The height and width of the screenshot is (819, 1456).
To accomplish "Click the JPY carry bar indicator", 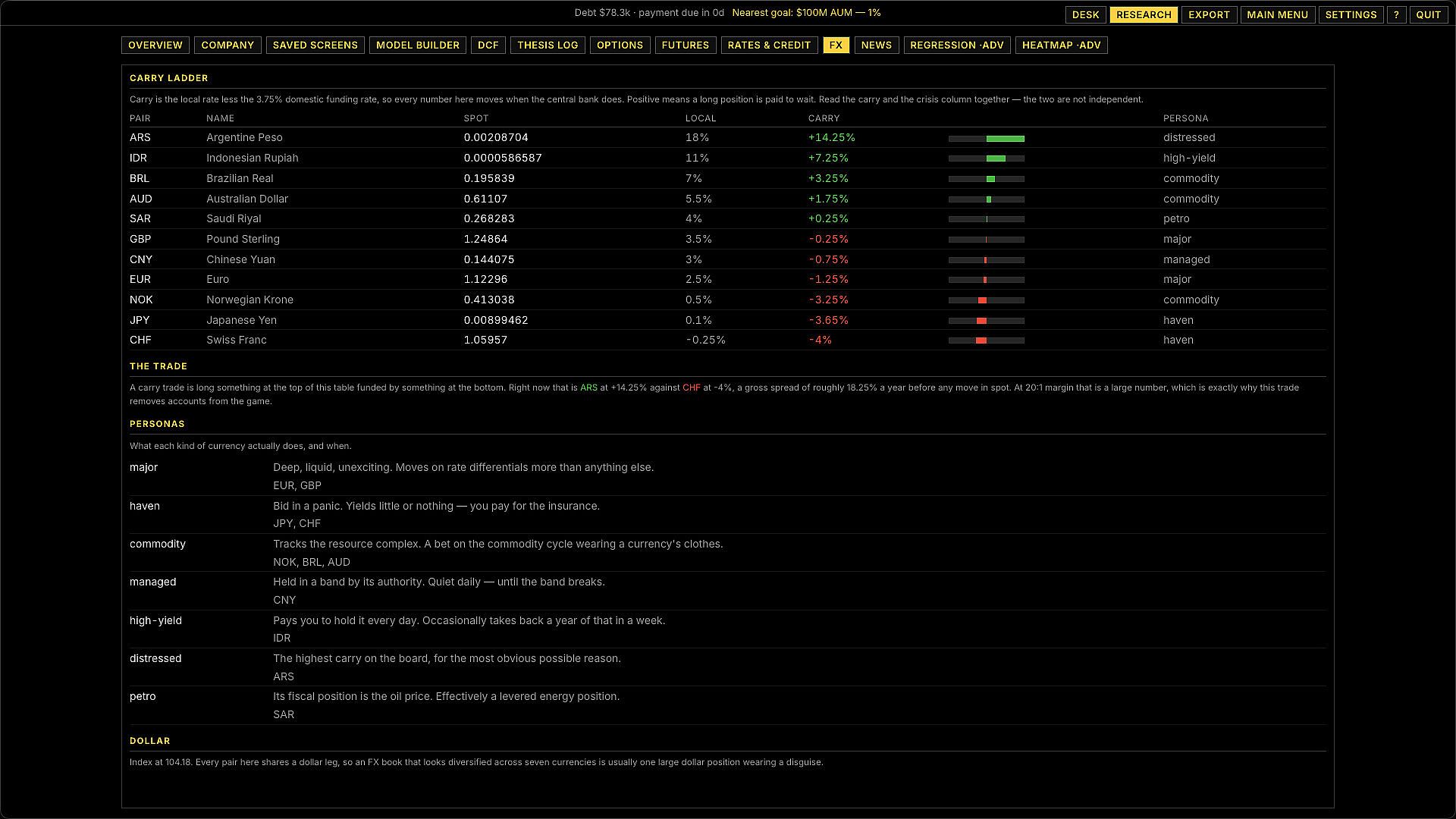I will 986,321.
